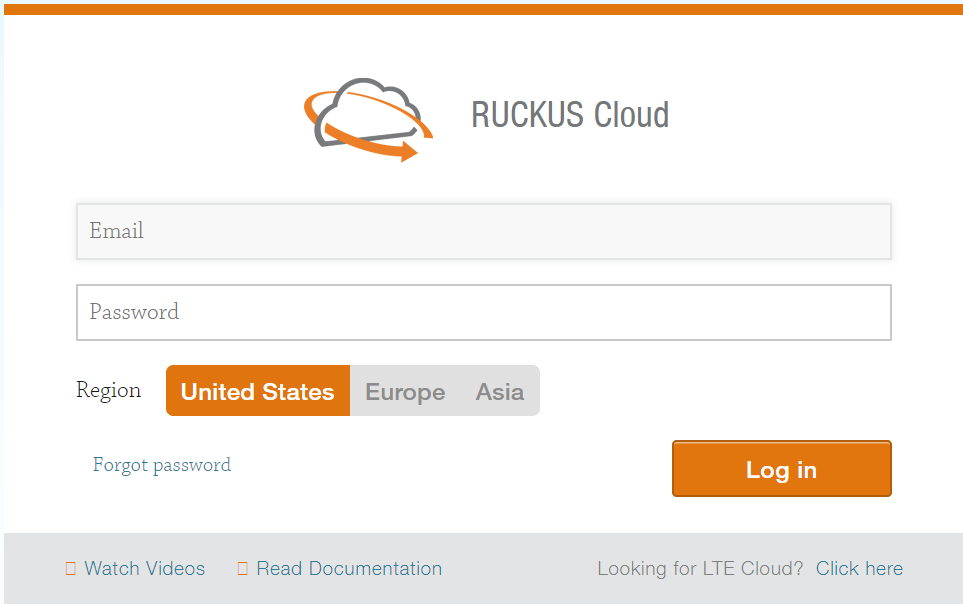Click the 'Looking for LTE Cloud?' text
963x605 pixels.
(700, 569)
